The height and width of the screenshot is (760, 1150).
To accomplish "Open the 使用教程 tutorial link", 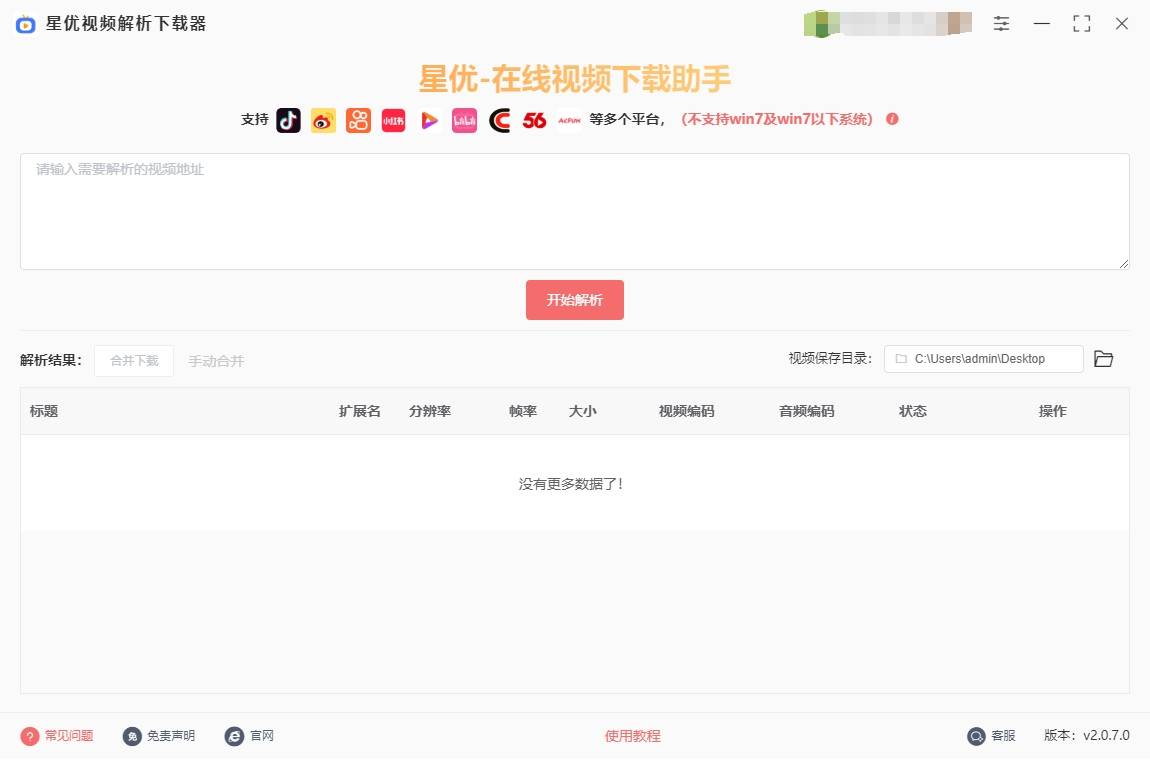I will pyautogui.click(x=632, y=736).
